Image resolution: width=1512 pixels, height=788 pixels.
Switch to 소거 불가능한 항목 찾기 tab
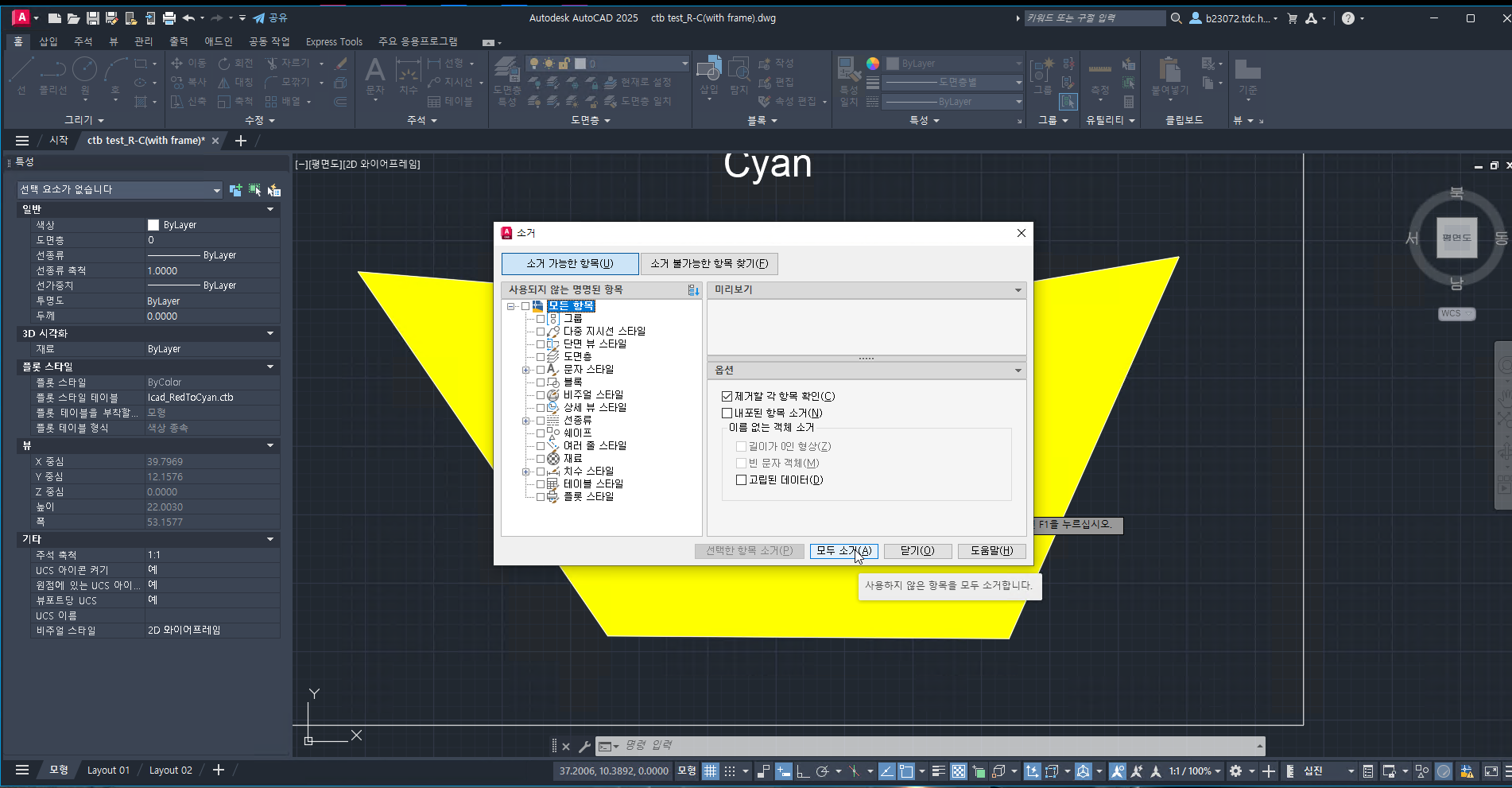click(x=709, y=263)
